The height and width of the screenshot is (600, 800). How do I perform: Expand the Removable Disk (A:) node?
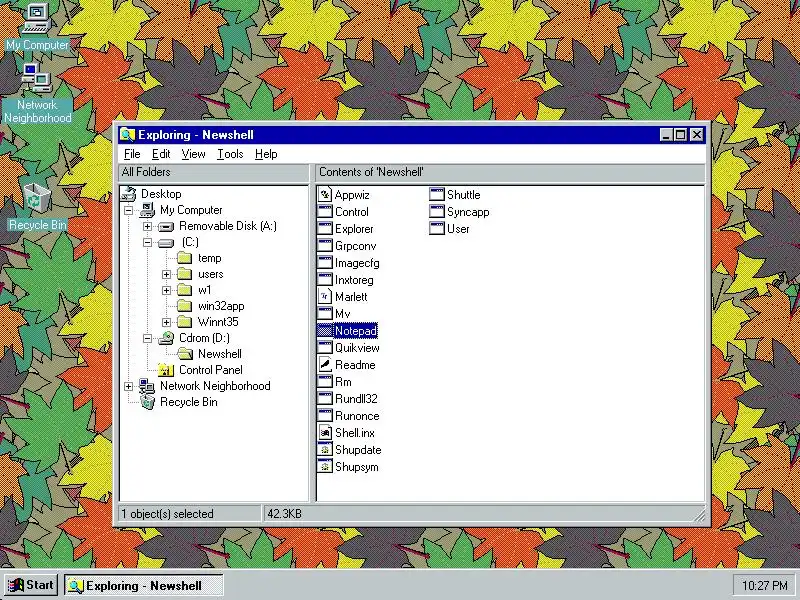147,226
